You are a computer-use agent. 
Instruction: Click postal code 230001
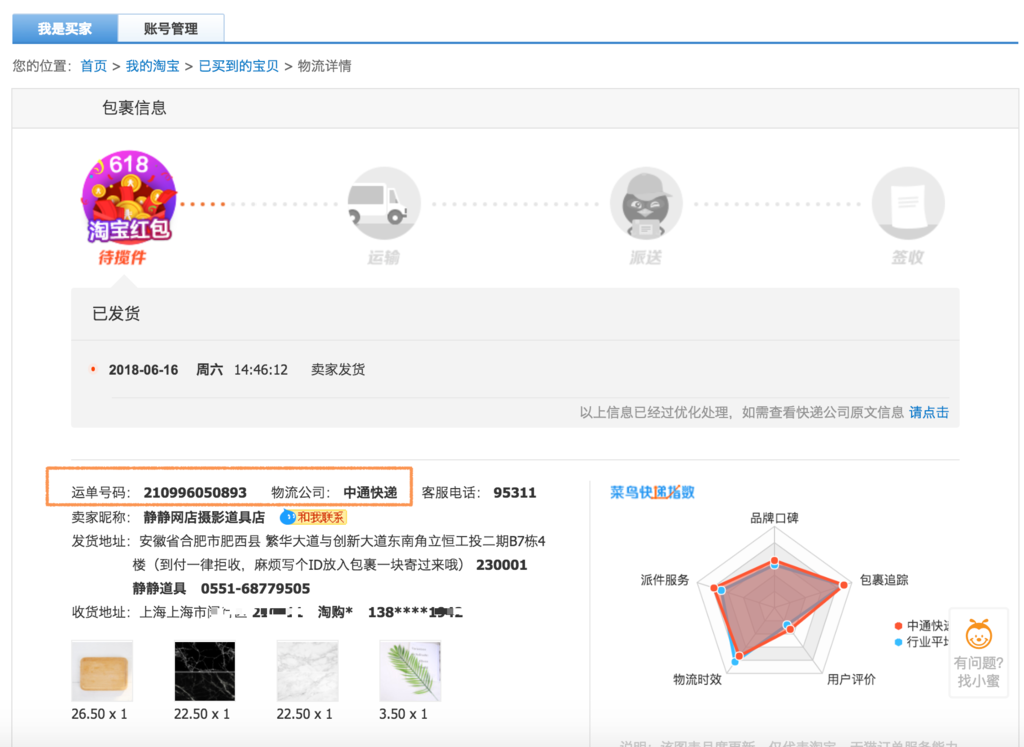pos(502,565)
